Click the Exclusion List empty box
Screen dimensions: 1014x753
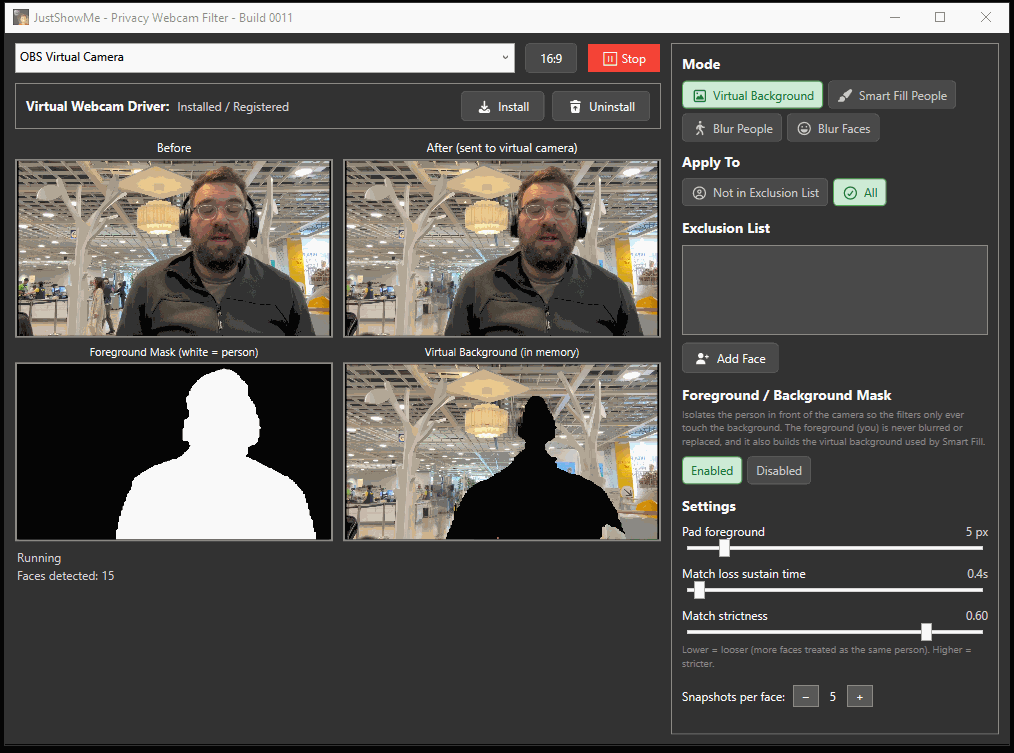click(835, 290)
